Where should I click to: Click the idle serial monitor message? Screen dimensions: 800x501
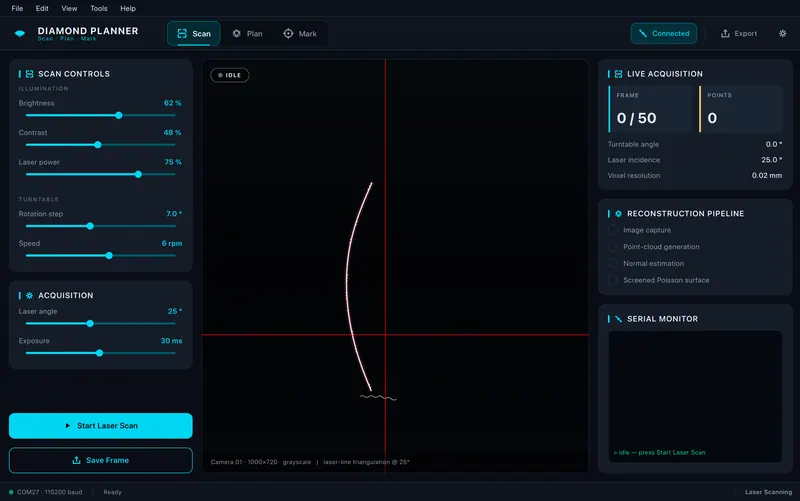coord(659,453)
